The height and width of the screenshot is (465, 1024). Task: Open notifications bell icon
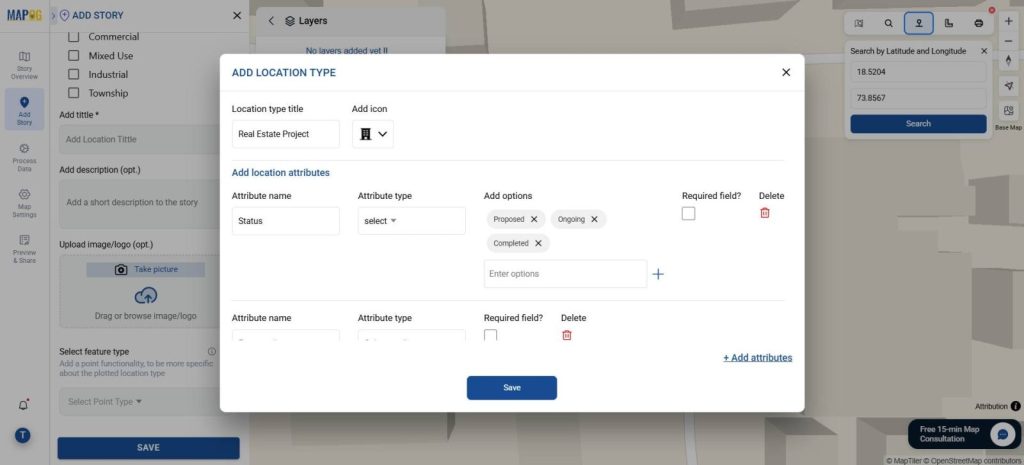pos(23,405)
